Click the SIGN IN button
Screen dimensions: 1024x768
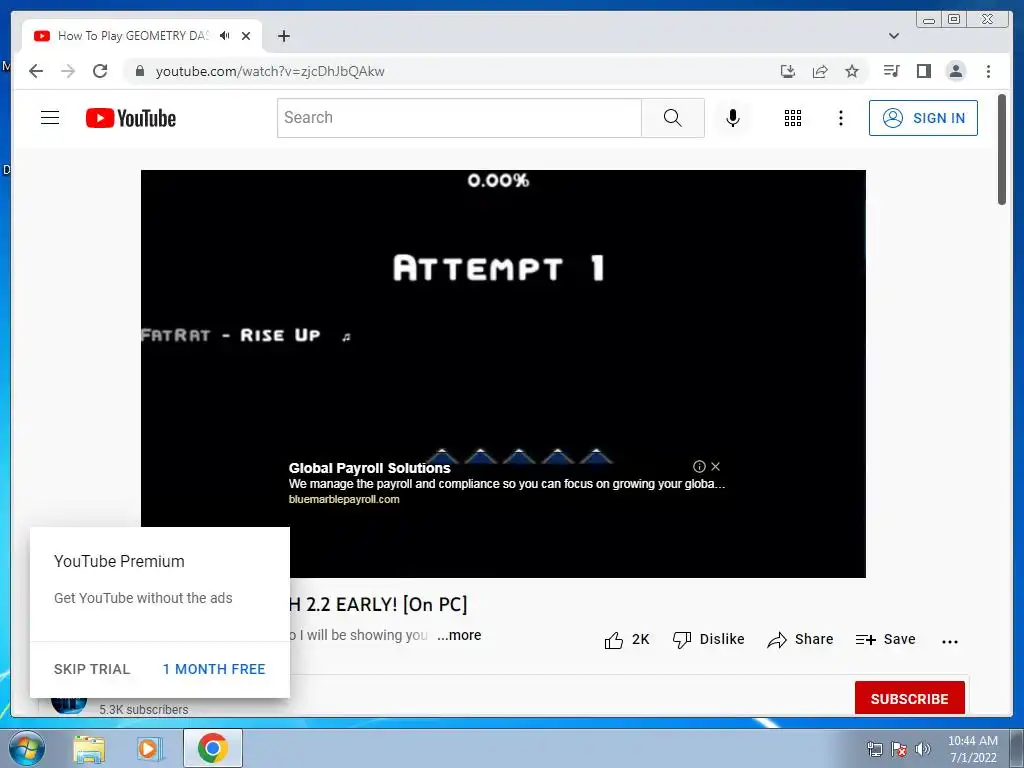click(x=923, y=118)
